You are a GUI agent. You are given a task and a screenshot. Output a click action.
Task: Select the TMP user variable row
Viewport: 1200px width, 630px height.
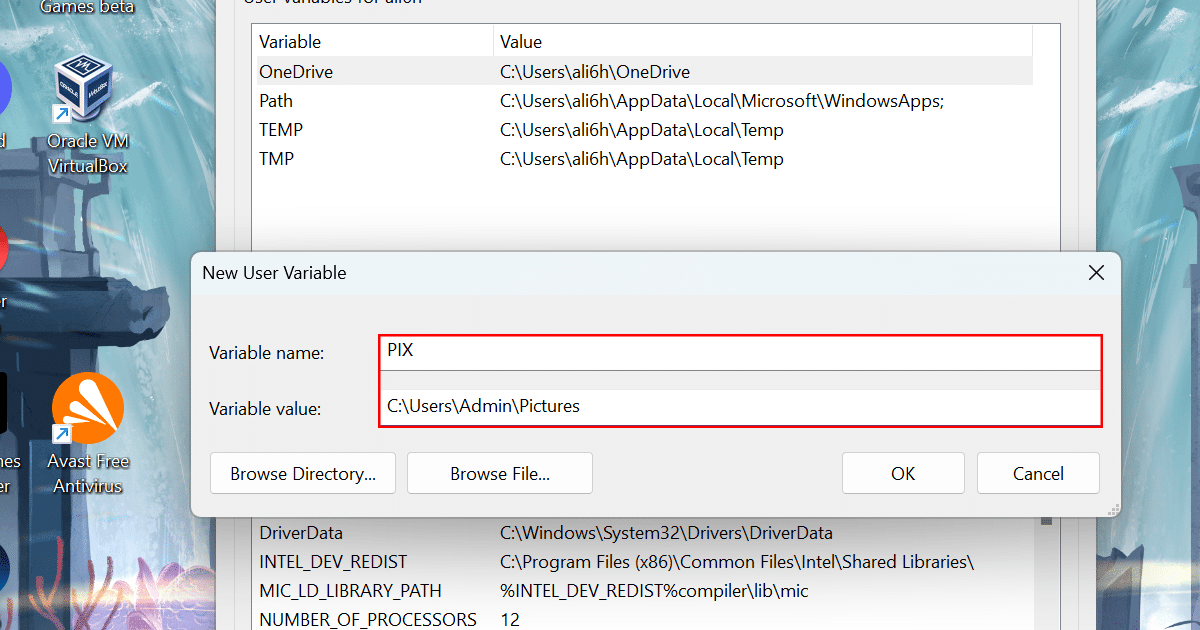[x=276, y=159]
